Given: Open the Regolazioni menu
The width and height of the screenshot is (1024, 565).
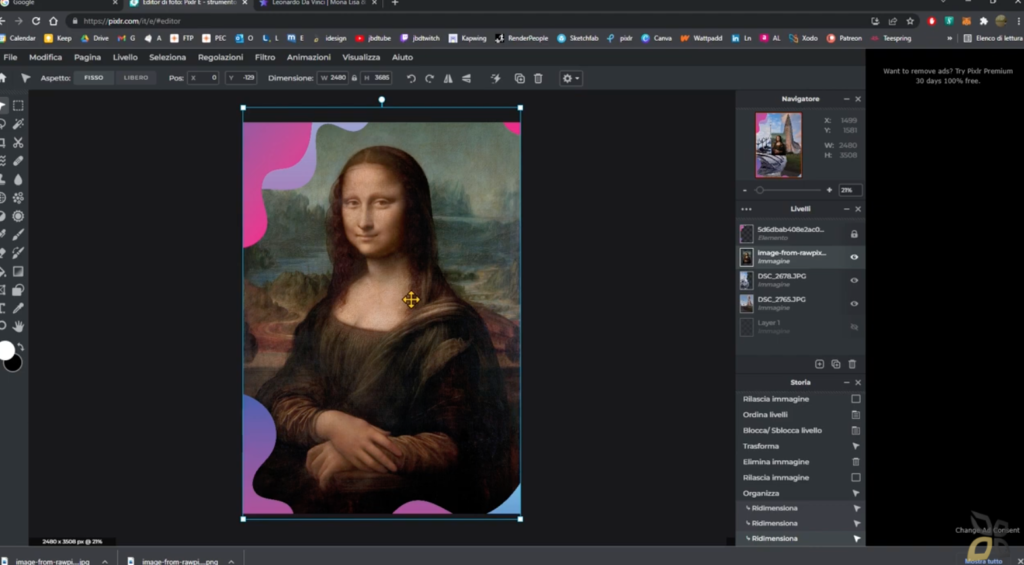Looking at the screenshot, I should pos(221,57).
